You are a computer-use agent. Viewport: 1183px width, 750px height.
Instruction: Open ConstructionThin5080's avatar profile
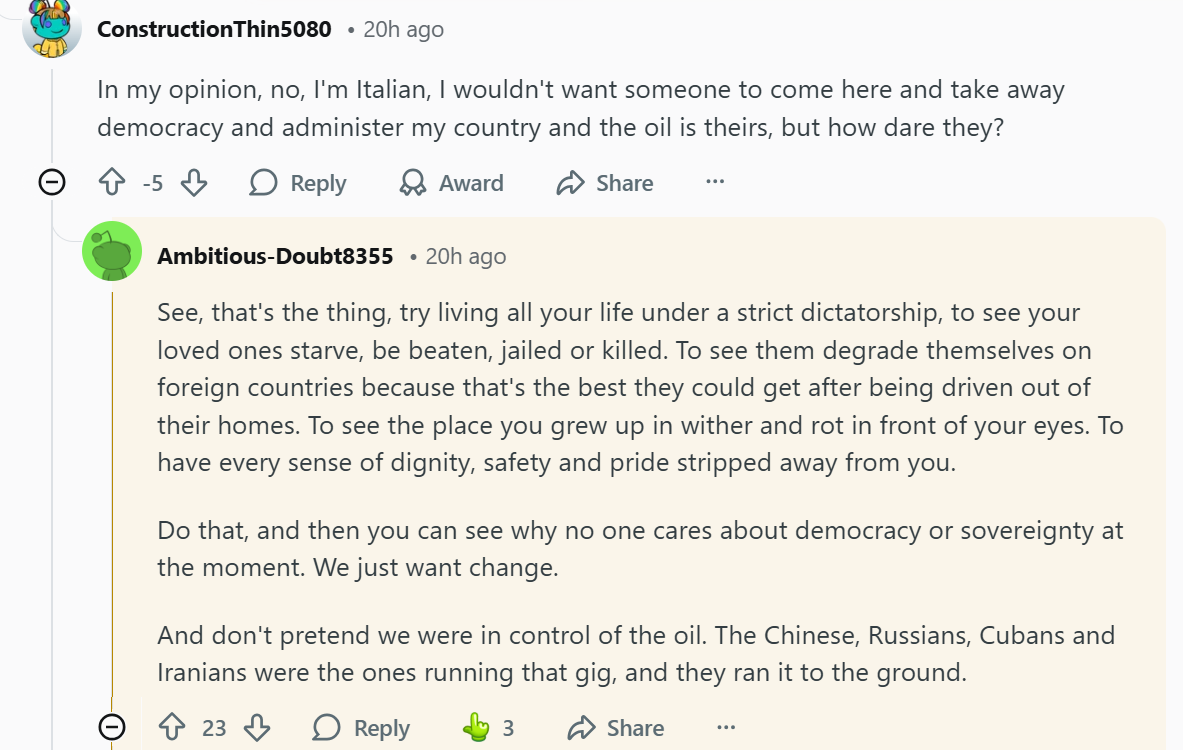pyautogui.click(x=52, y=29)
